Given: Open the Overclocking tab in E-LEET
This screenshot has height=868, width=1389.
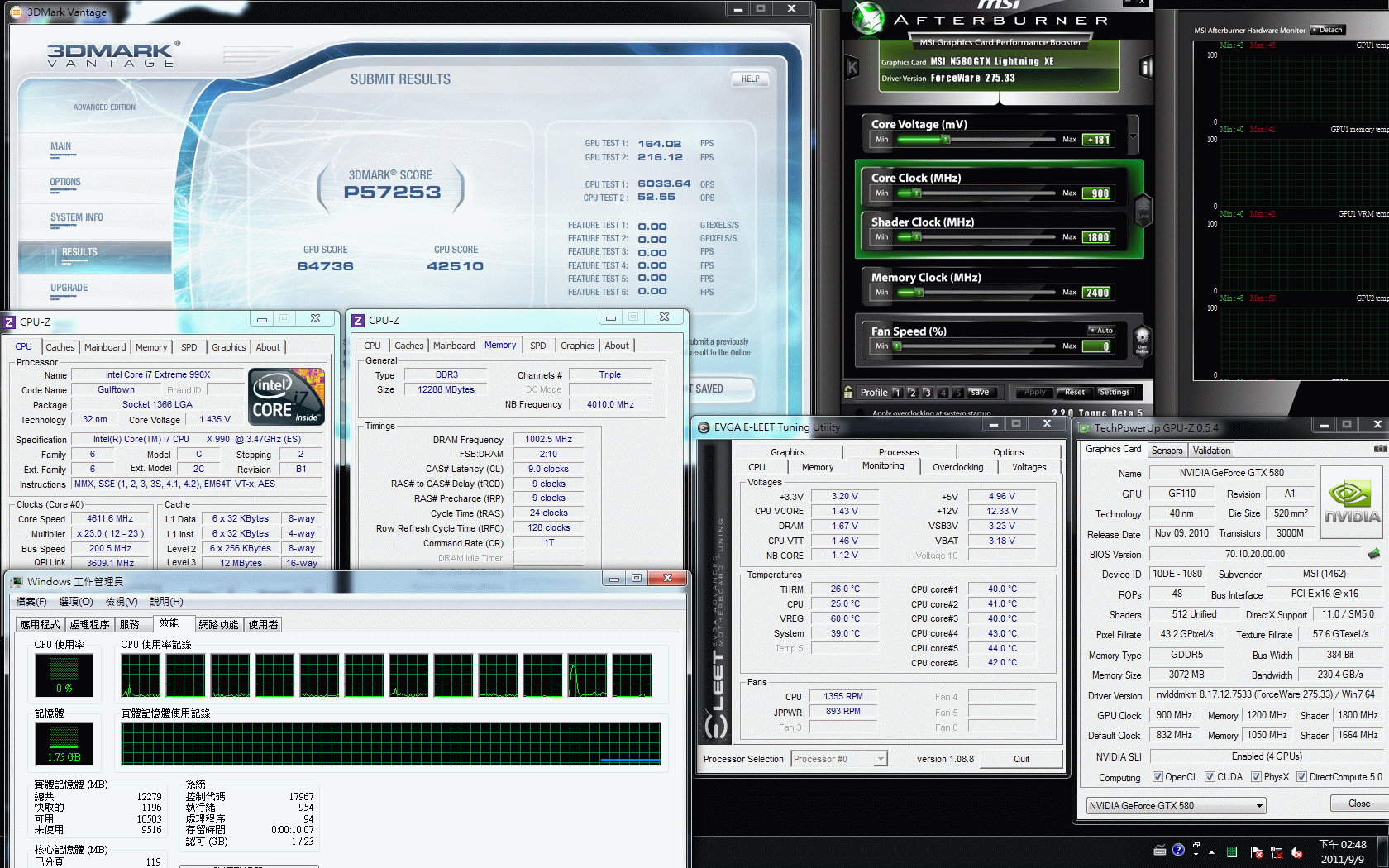Looking at the screenshot, I should click(x=958, y=467).
